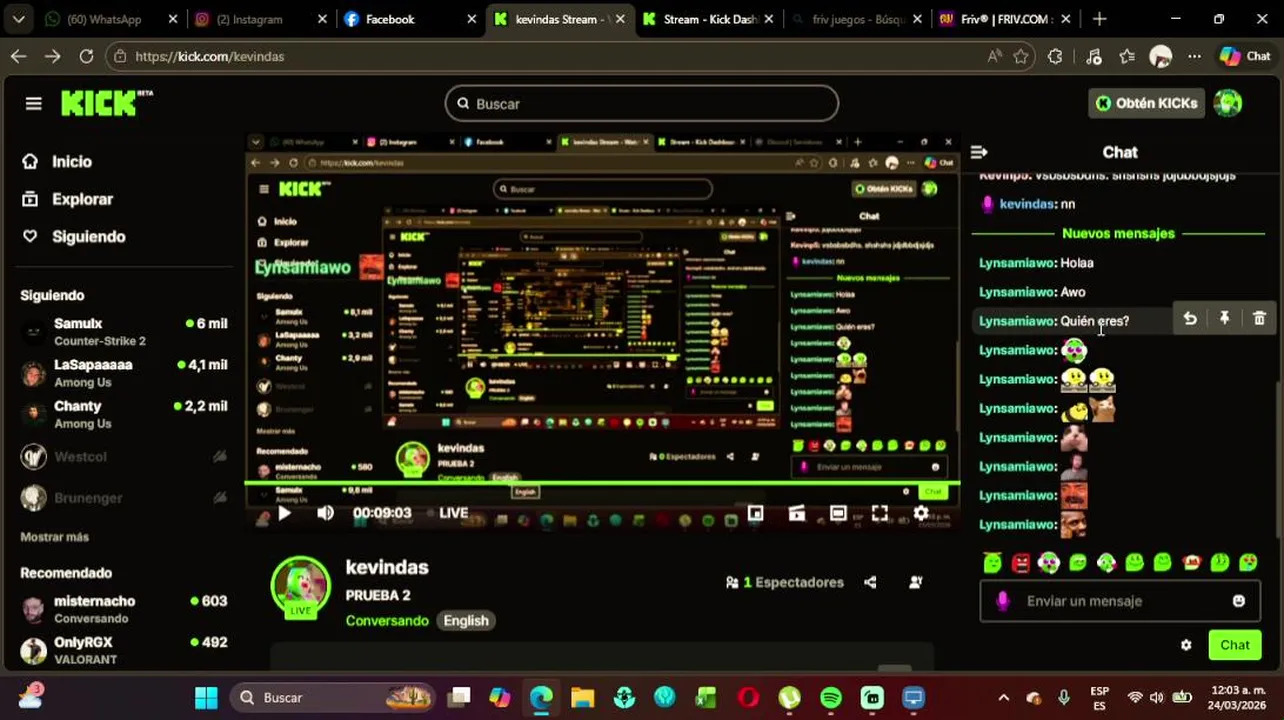Click the Obtén KICKs button
Screen dimensions: 1284x720
tap(1146, 103)
